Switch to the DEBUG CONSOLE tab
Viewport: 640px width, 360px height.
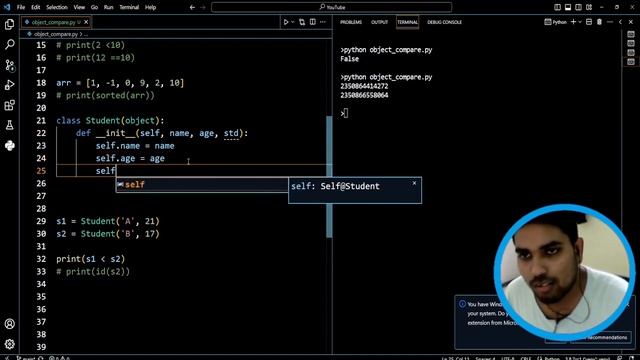(x=444, y=22)
